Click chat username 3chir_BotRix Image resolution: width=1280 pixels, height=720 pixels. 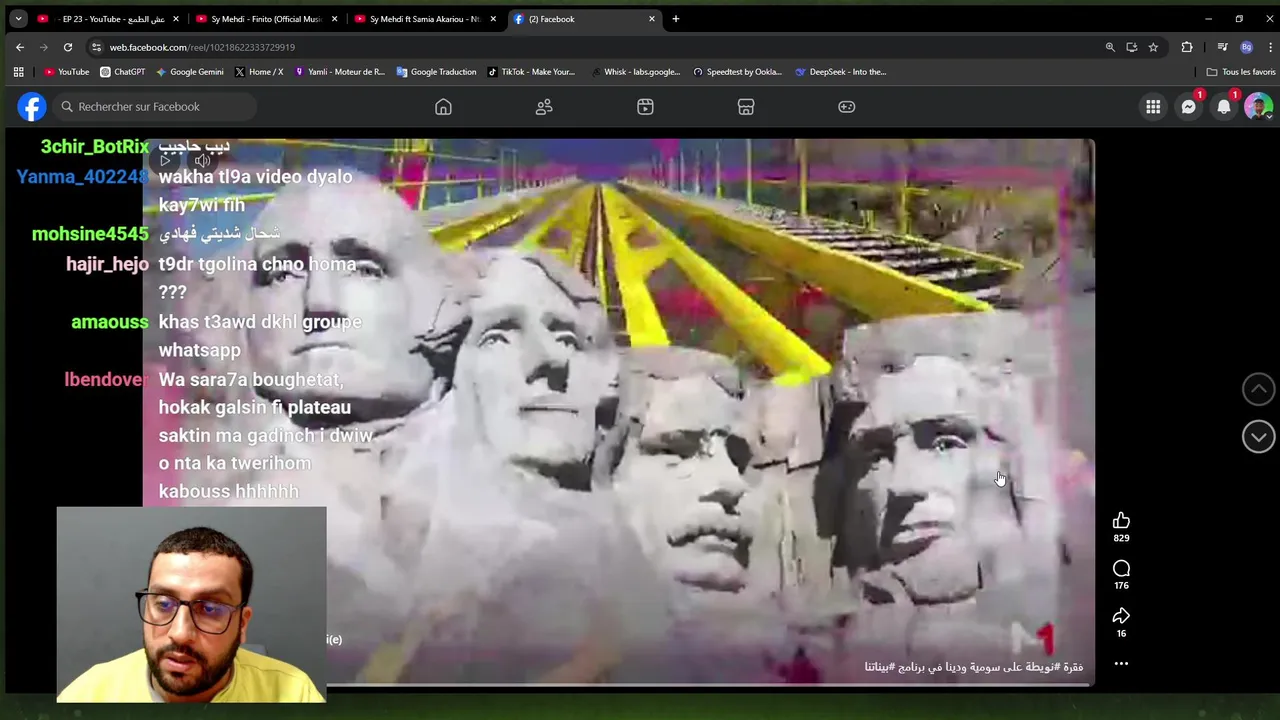(x=94, y=147)
